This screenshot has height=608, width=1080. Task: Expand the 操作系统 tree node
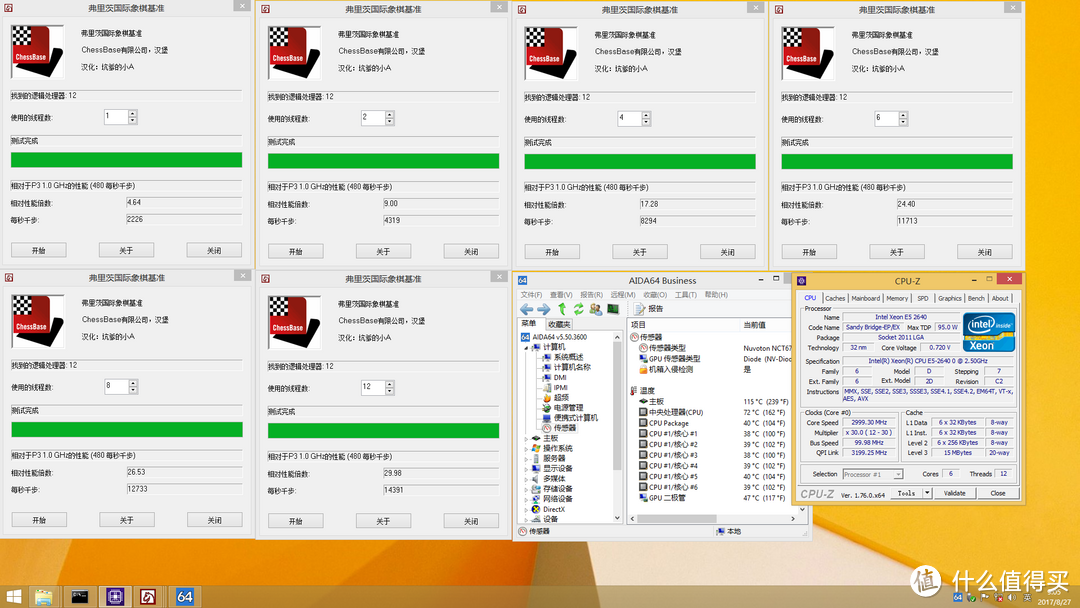click(526, 448)
